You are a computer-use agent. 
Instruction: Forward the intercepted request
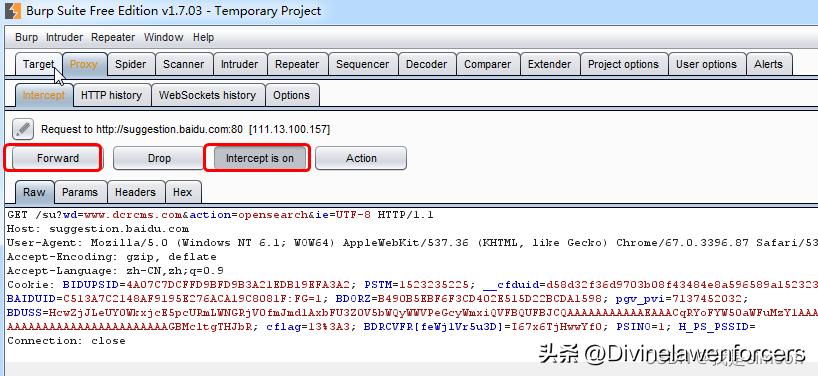click(58, 158)
